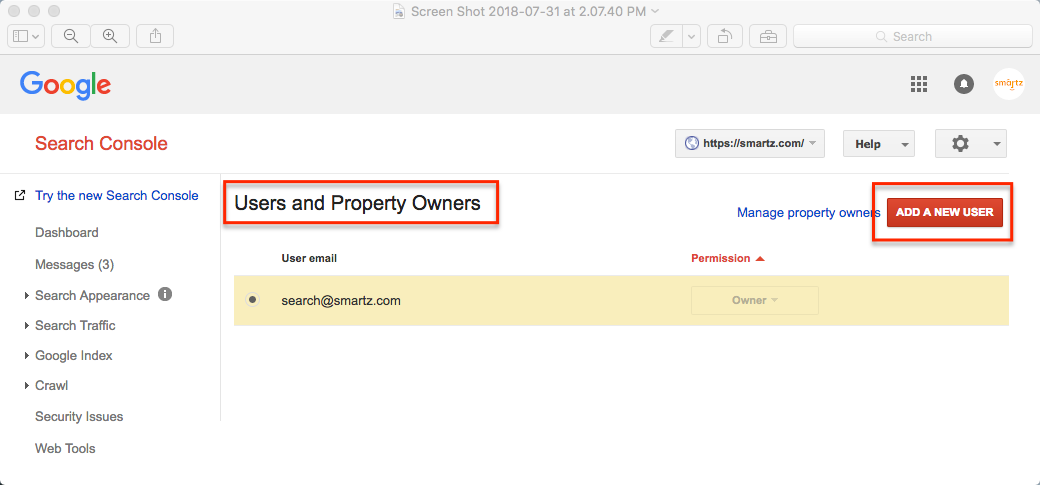This screenshot has width=1040, height=485.
Task: Expand the Crawl section
Action: 27,385
